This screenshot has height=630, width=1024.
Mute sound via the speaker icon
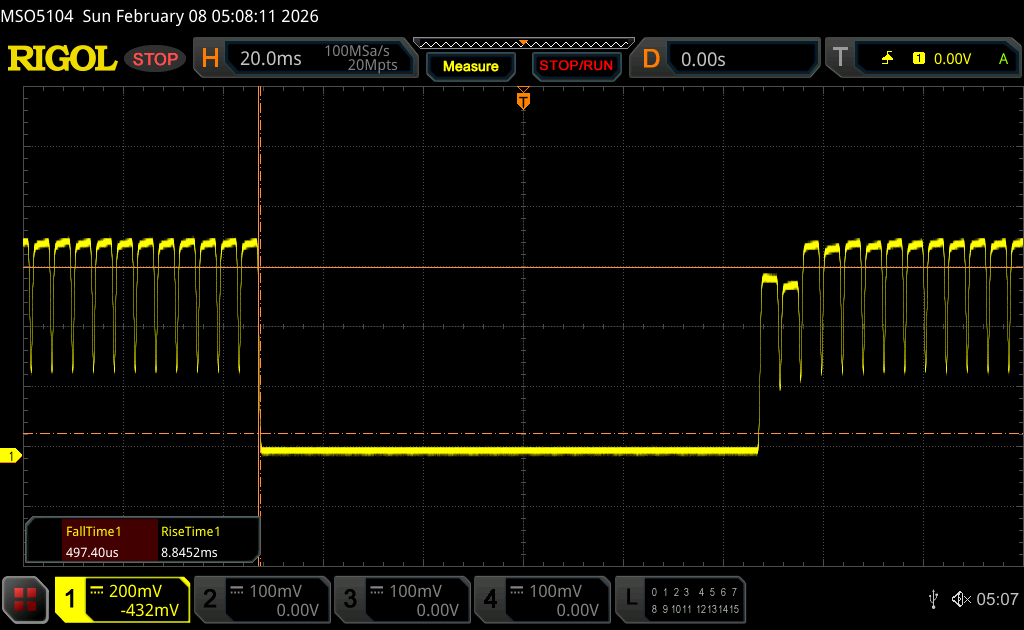coord(960,599)
